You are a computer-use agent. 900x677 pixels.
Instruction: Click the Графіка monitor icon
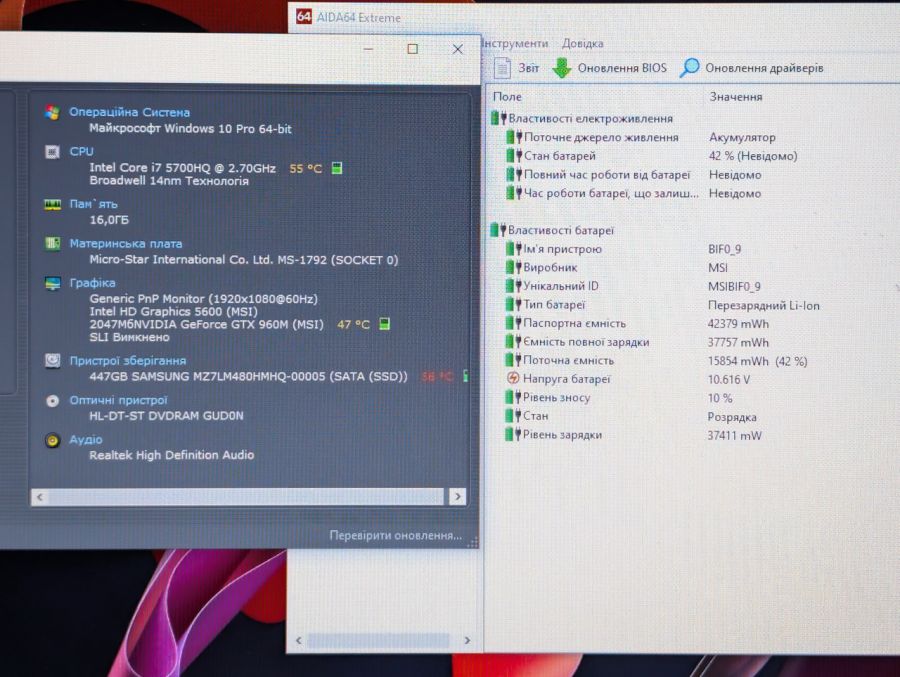[x=52, y=283]
